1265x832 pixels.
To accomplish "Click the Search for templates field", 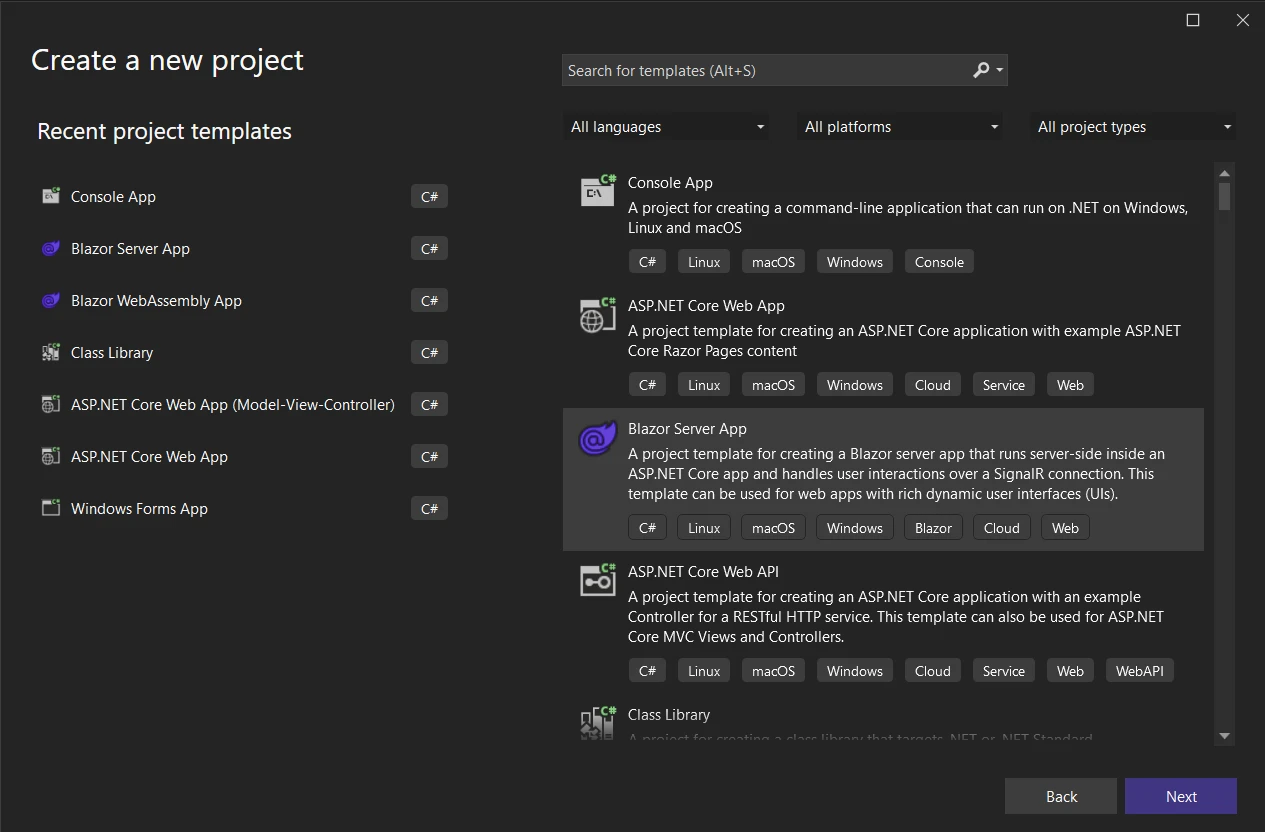I will click(x=765, y=71).
